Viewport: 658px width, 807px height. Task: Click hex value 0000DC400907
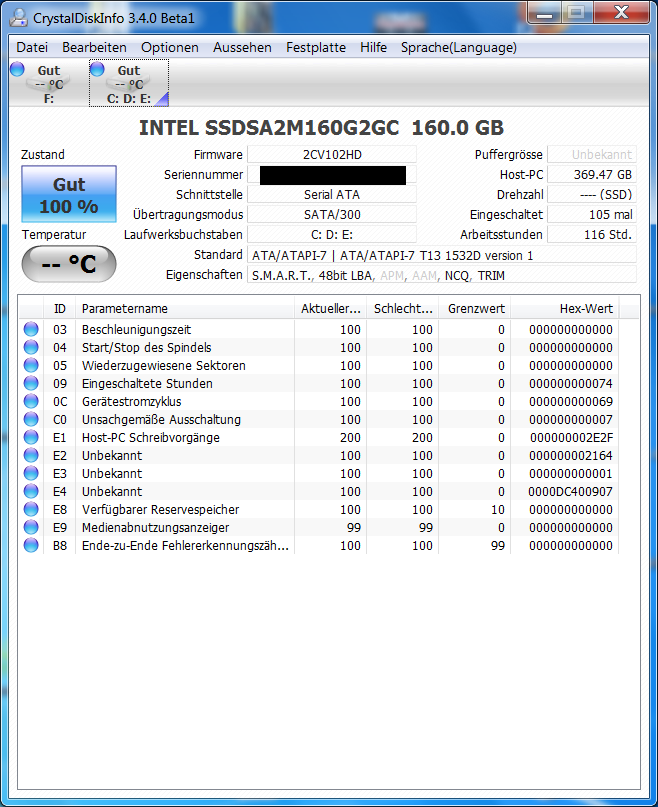tap(570, 492)
